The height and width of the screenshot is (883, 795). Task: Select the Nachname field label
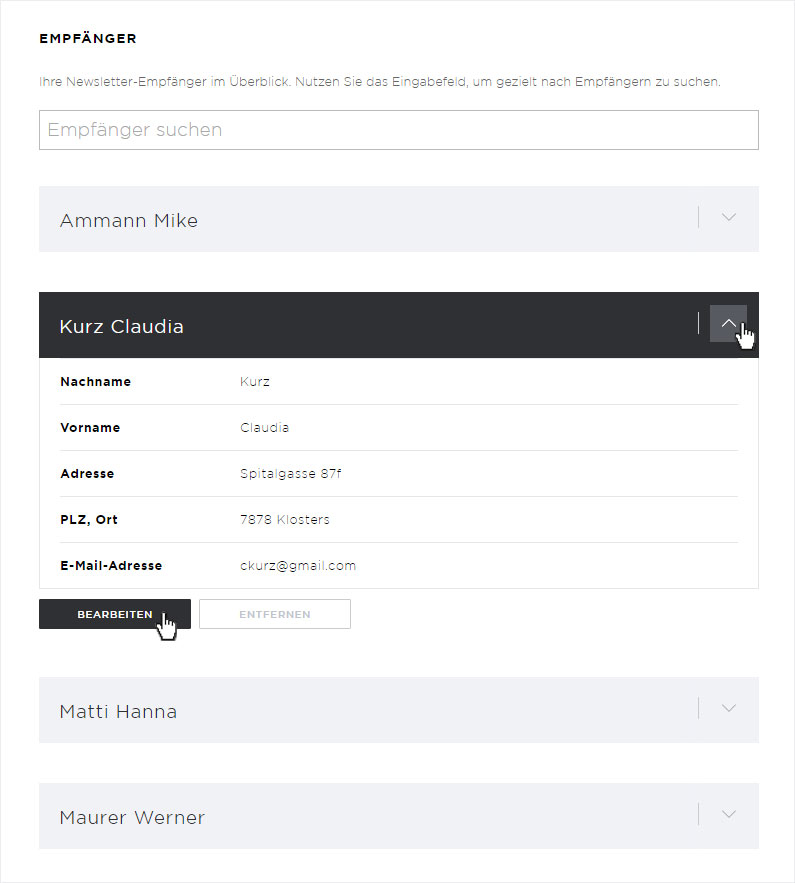click(96, 381)
